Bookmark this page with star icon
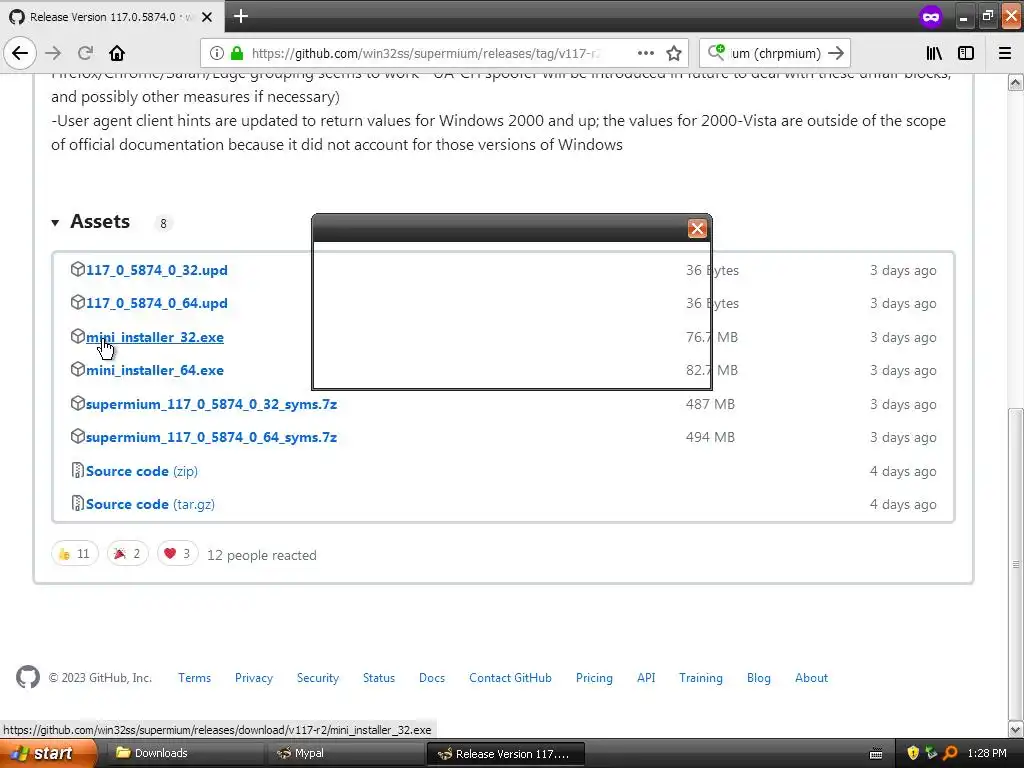 (x=674, y=54)
